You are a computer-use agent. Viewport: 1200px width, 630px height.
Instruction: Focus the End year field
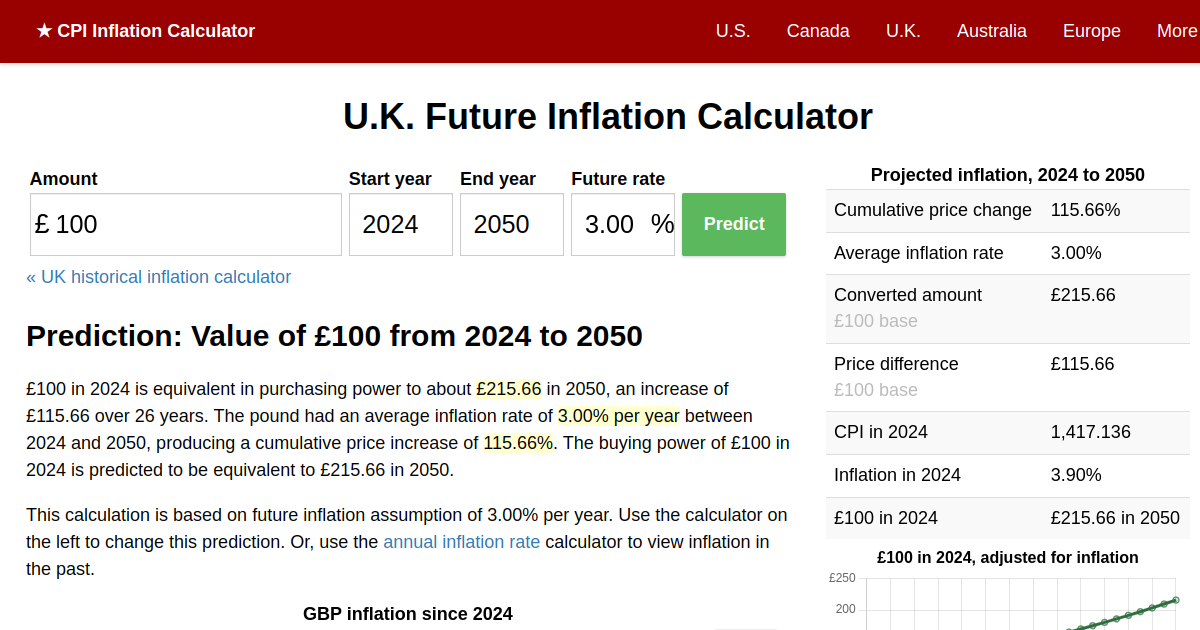click(511, 224)
